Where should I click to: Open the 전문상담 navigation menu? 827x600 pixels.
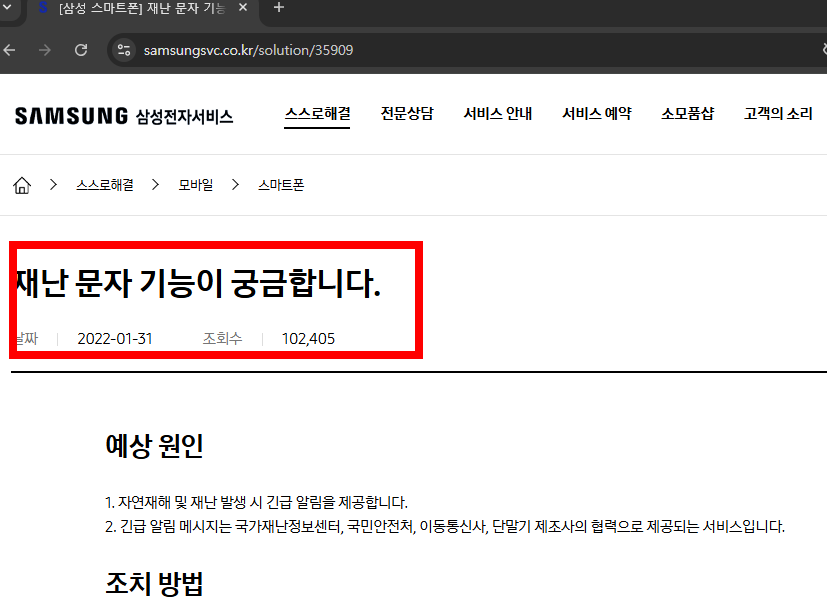(407, 113)
